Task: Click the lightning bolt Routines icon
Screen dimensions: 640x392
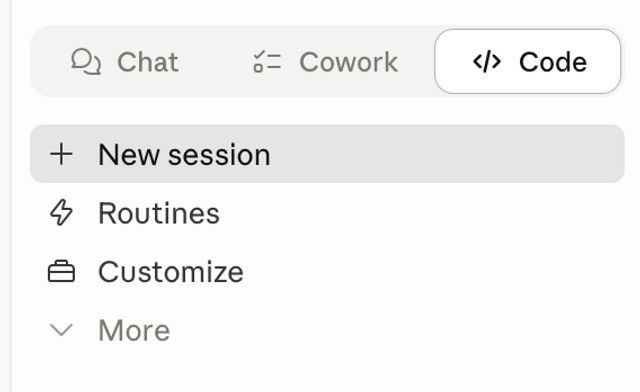Action: (x=61, y=213)
